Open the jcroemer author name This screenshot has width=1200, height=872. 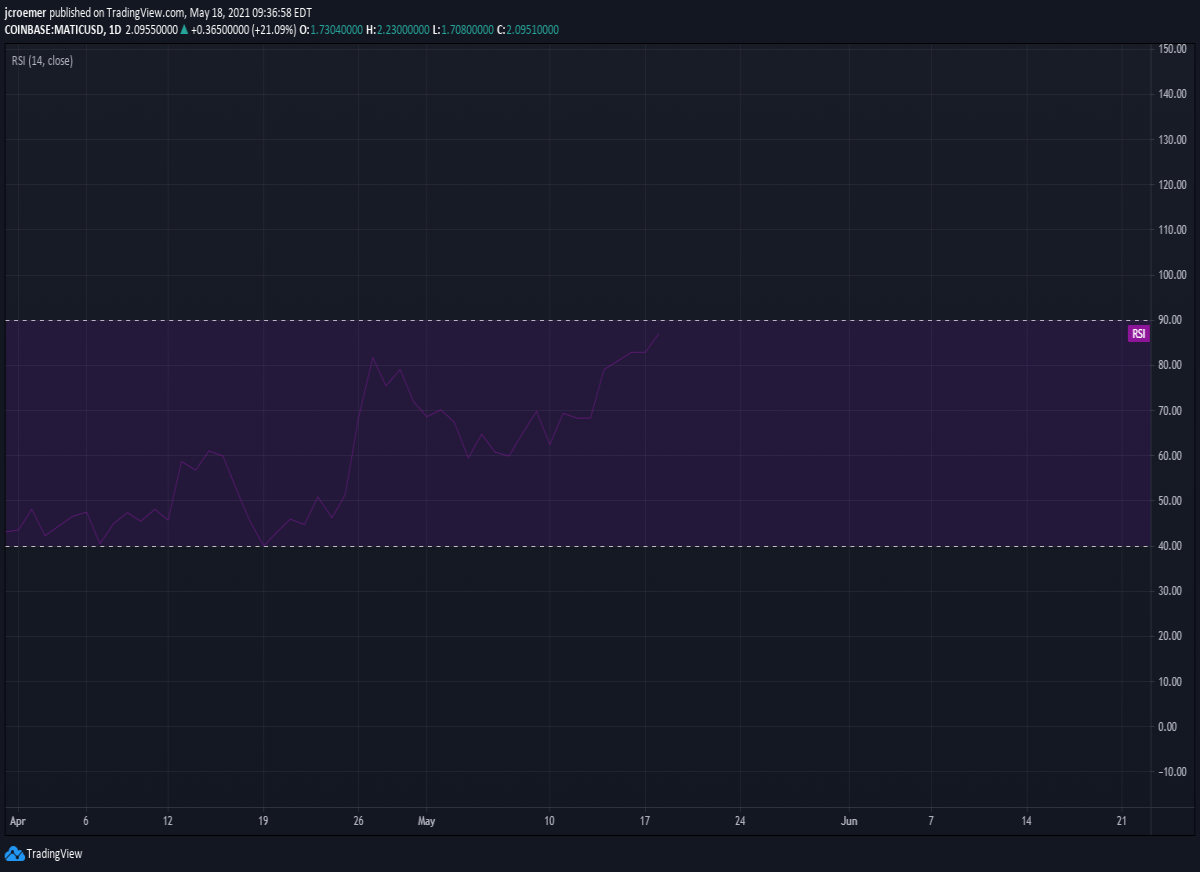pos(25,13)
